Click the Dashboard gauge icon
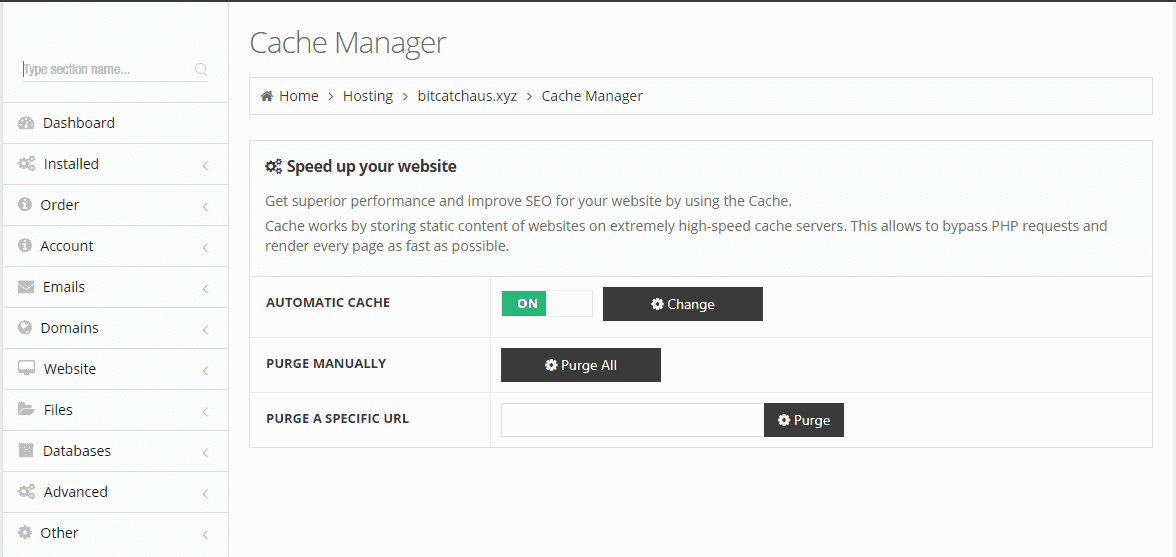The image size is (1176, 557). pyautogui.click(x=26, y=123)
